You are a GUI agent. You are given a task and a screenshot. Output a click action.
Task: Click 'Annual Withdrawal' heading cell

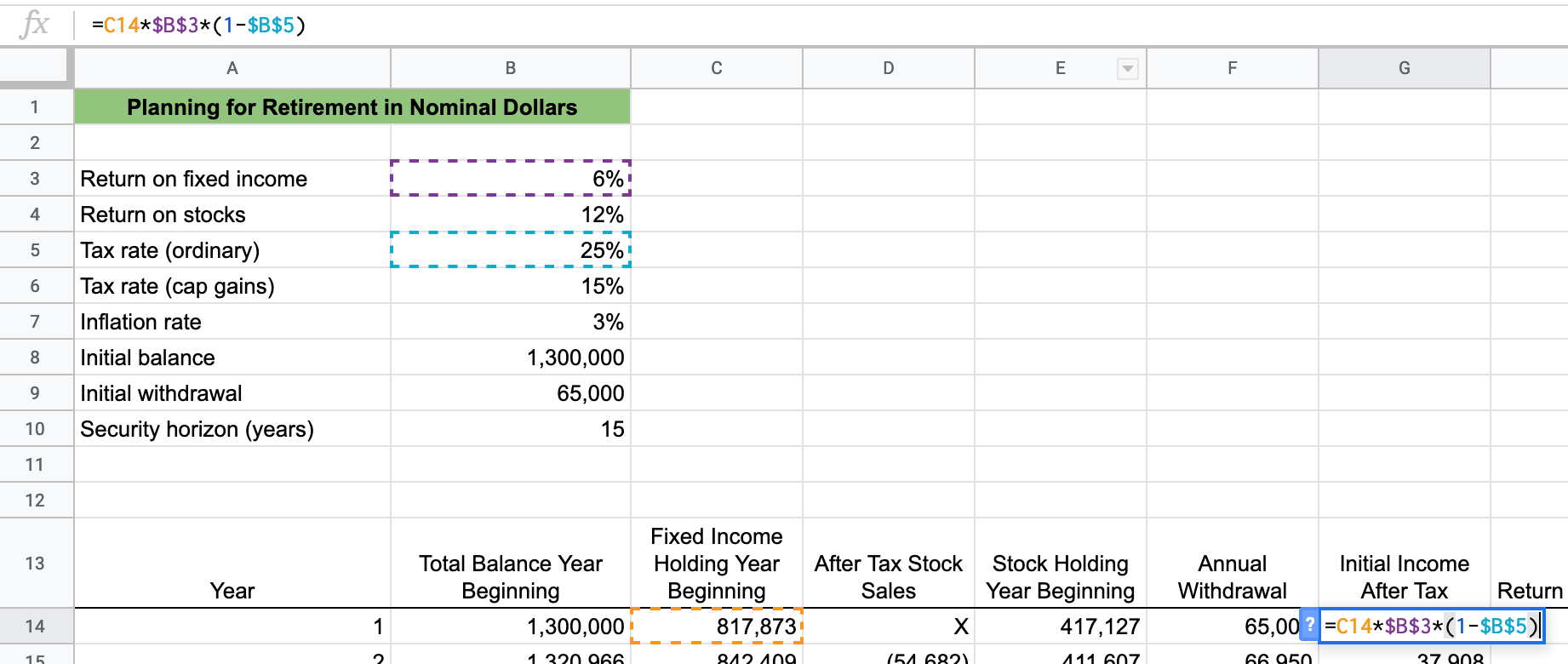(1233, 564)
